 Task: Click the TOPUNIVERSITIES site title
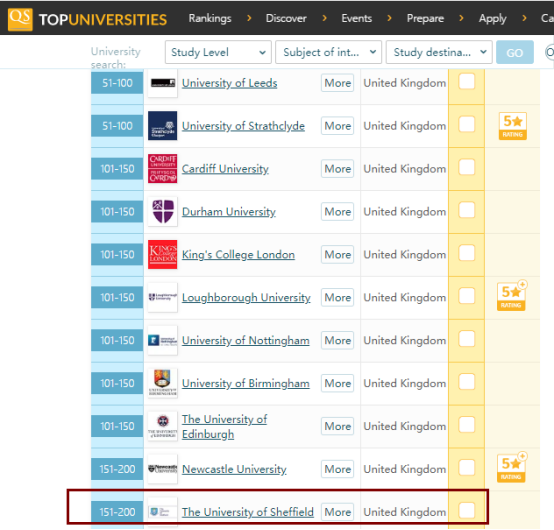tap(103, 20)
